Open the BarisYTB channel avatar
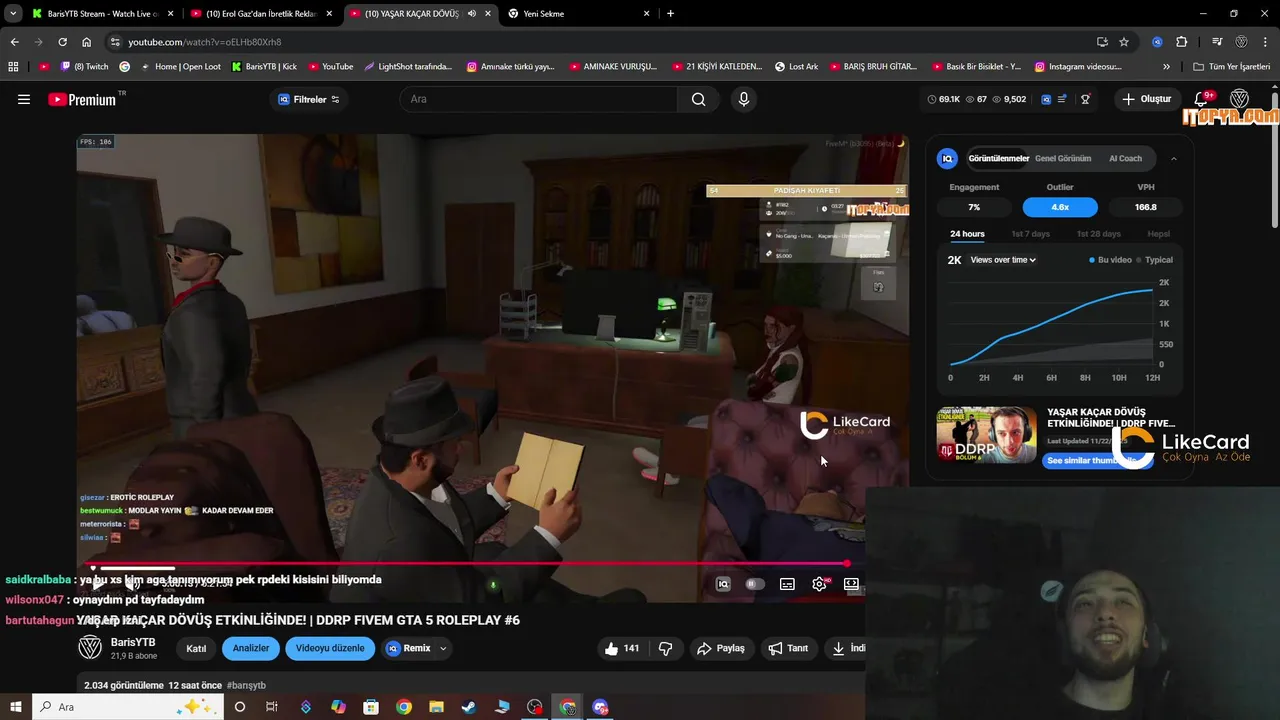Viewport: 1280px width, 720px height. click(90, 647)
